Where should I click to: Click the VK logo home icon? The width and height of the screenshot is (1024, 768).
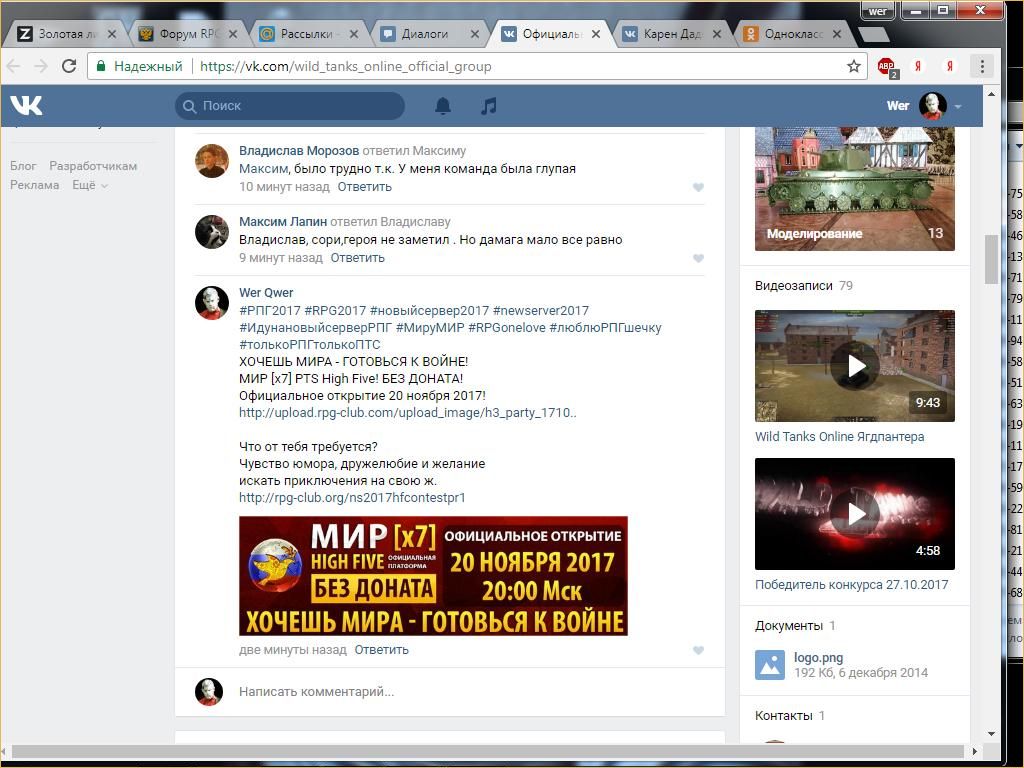point(26,105)
